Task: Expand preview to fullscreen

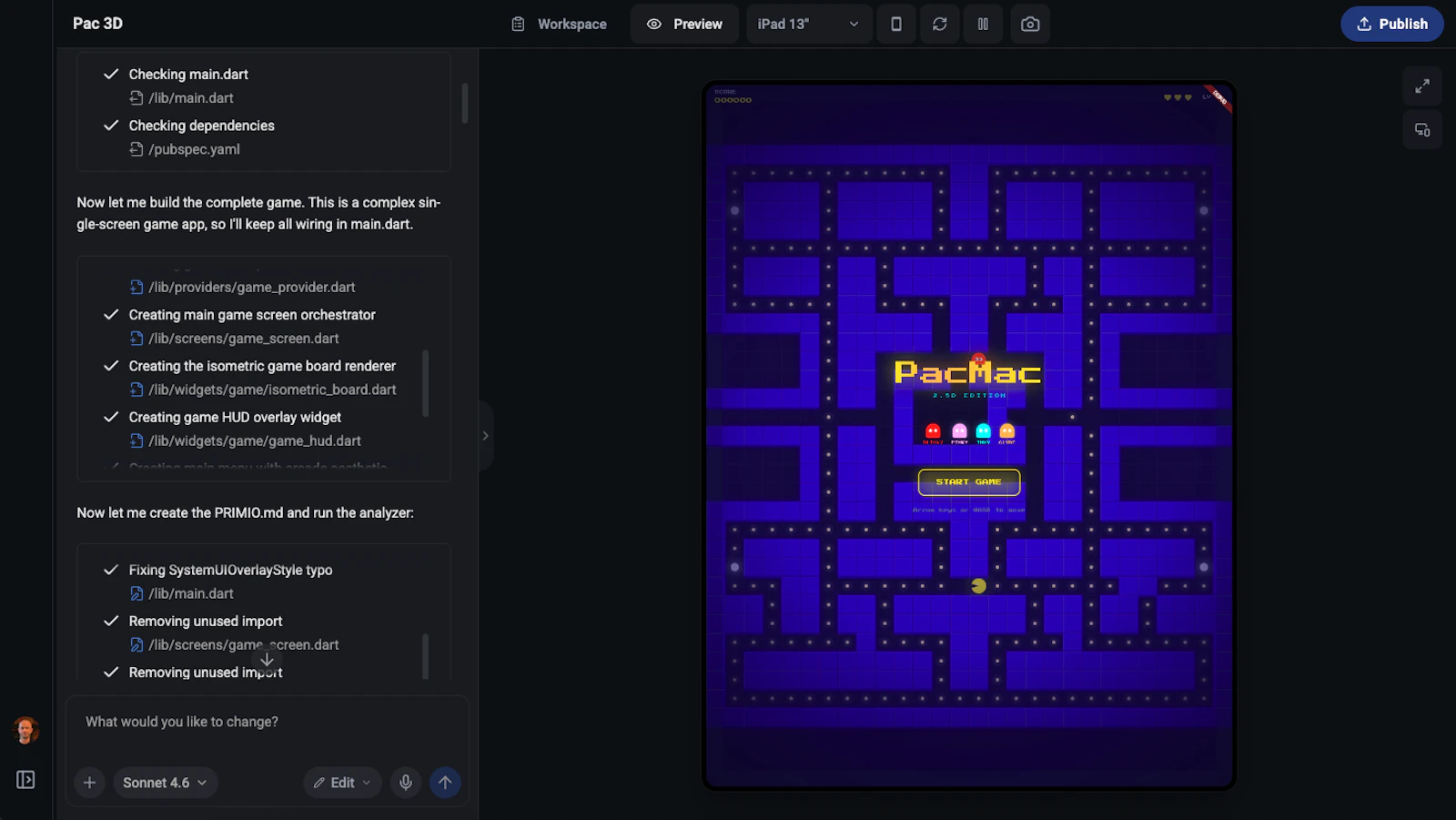Action: pos(1422,86)
